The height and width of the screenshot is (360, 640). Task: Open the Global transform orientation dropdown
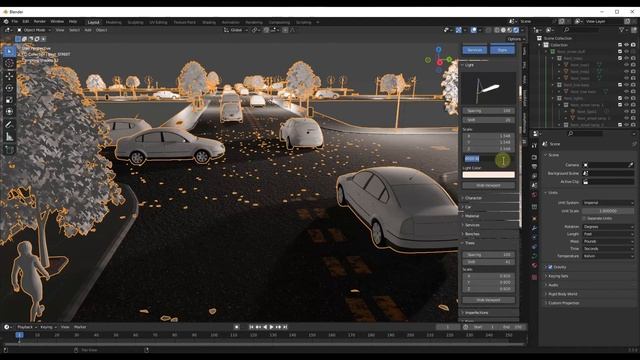pyautogui.click(x=236, y=30)
